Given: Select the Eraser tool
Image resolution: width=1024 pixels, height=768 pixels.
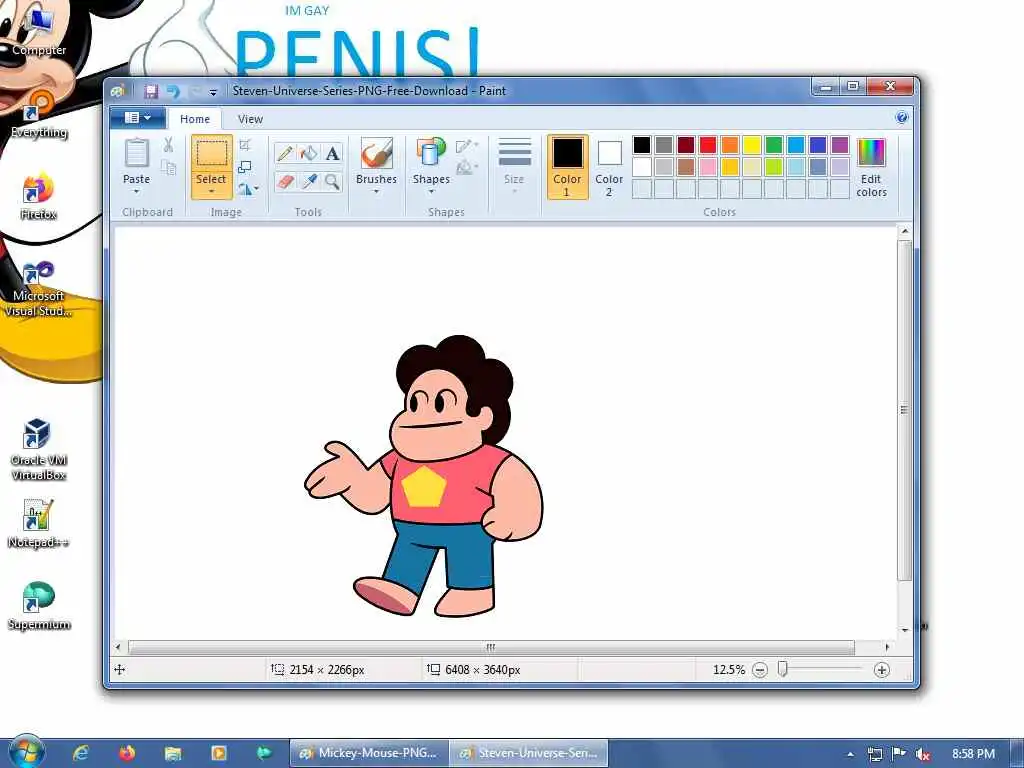Looking at the screenshot, I should pos(285,181).
